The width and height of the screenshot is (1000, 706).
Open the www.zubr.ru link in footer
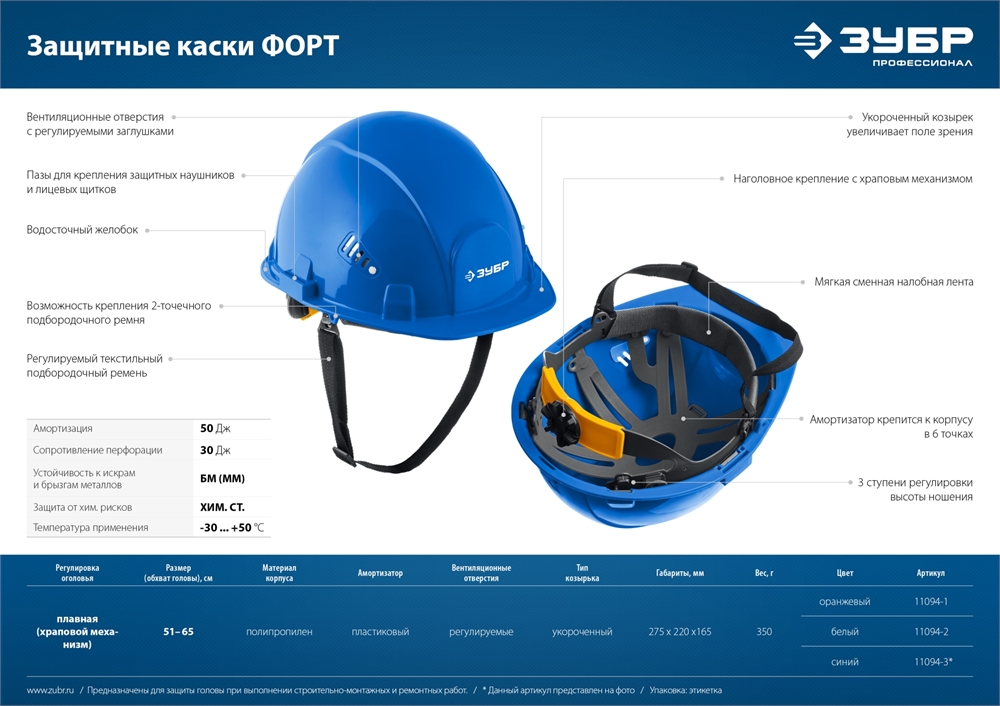(52, 690)
